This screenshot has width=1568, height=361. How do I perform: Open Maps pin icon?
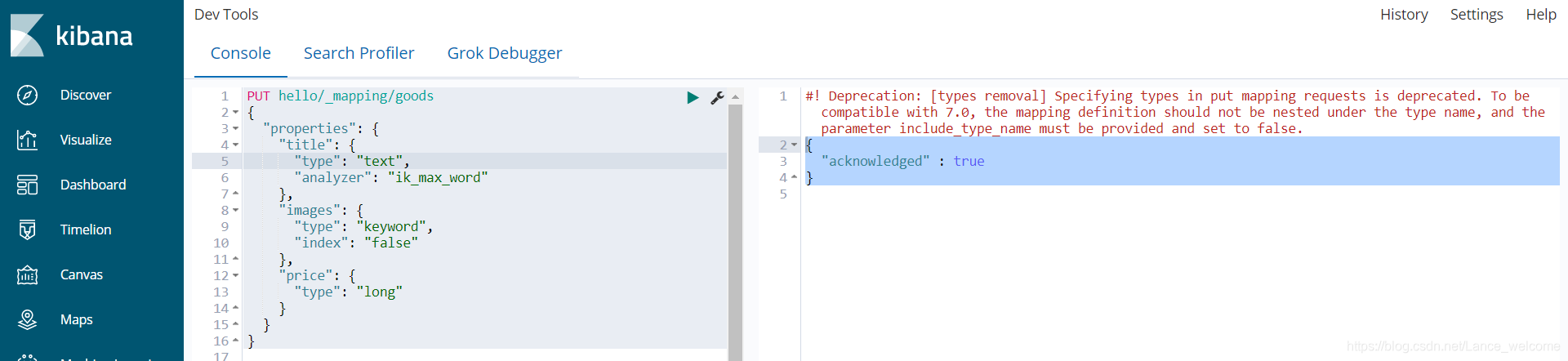(27, 320)
